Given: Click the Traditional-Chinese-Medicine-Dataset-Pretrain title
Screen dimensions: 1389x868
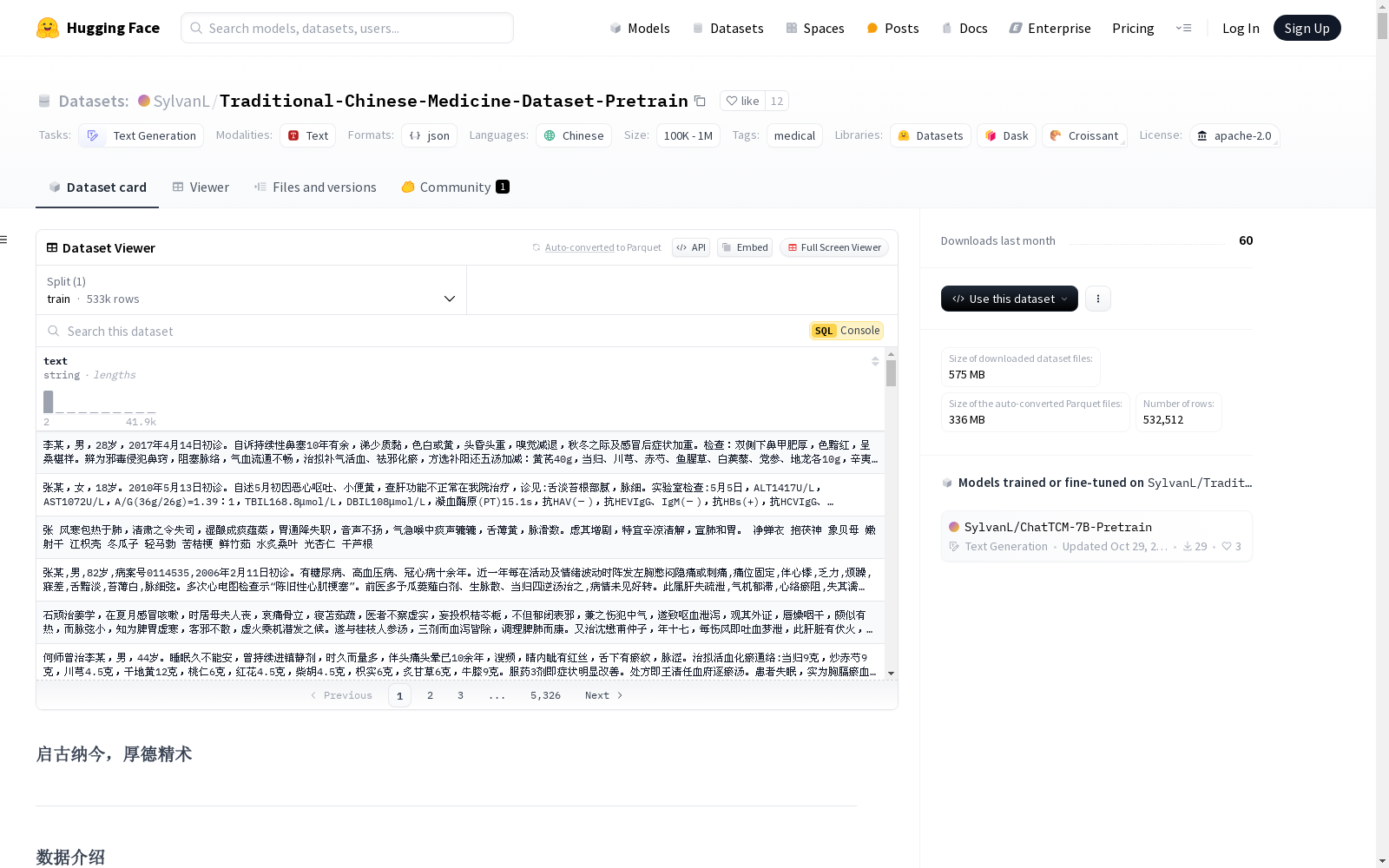Looking at the screenshot, I should pyautogui.click(x=454, y=101).
